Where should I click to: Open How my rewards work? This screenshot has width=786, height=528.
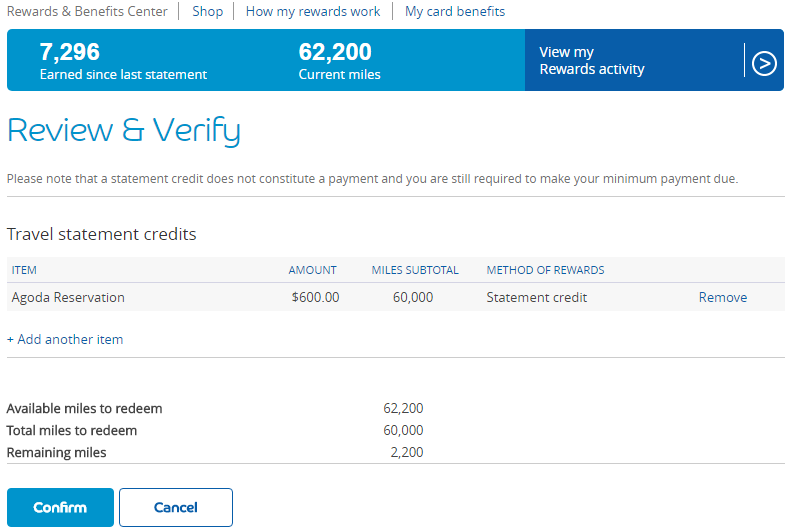(x=313, y=12)
